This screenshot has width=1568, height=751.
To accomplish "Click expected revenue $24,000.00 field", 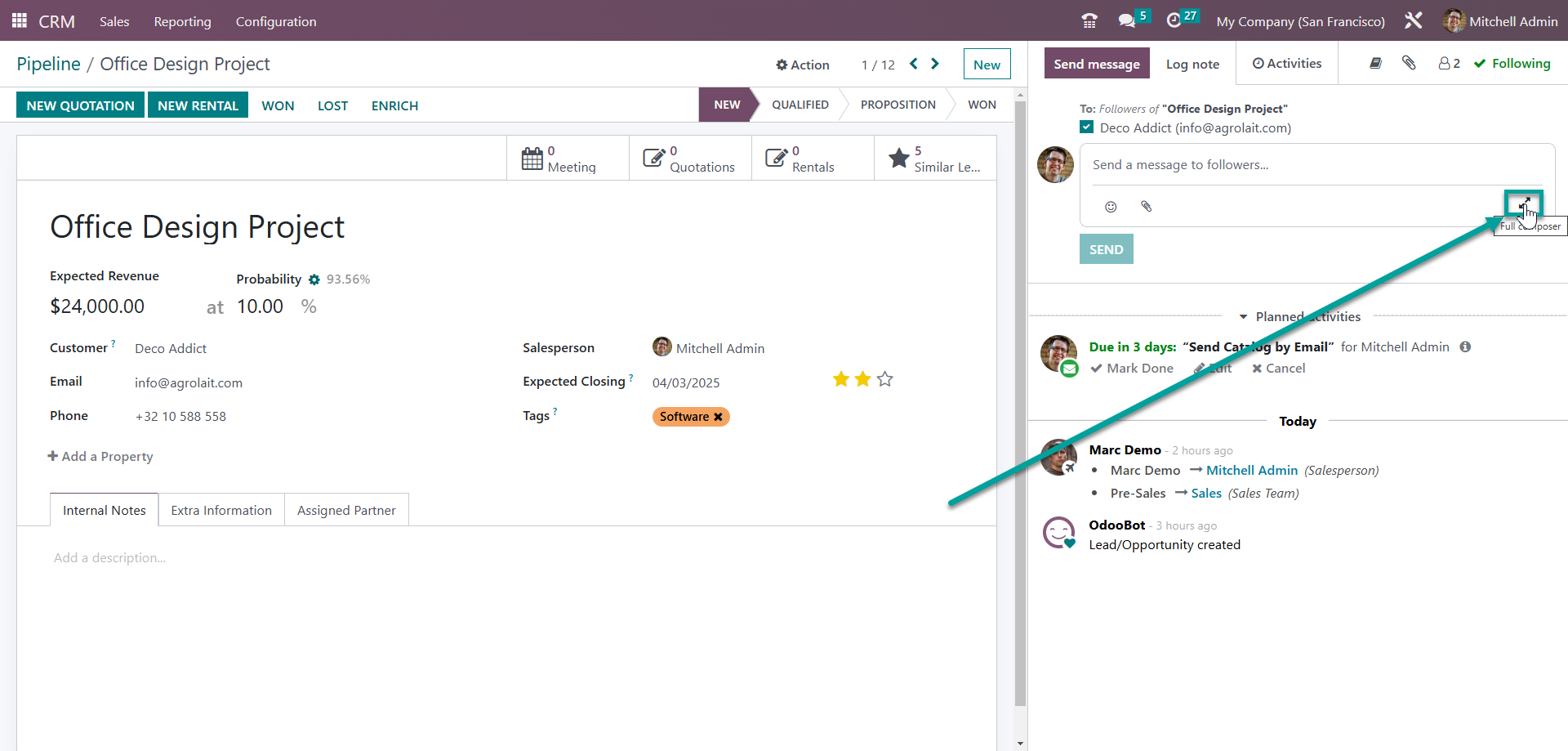I will point(97,306).
